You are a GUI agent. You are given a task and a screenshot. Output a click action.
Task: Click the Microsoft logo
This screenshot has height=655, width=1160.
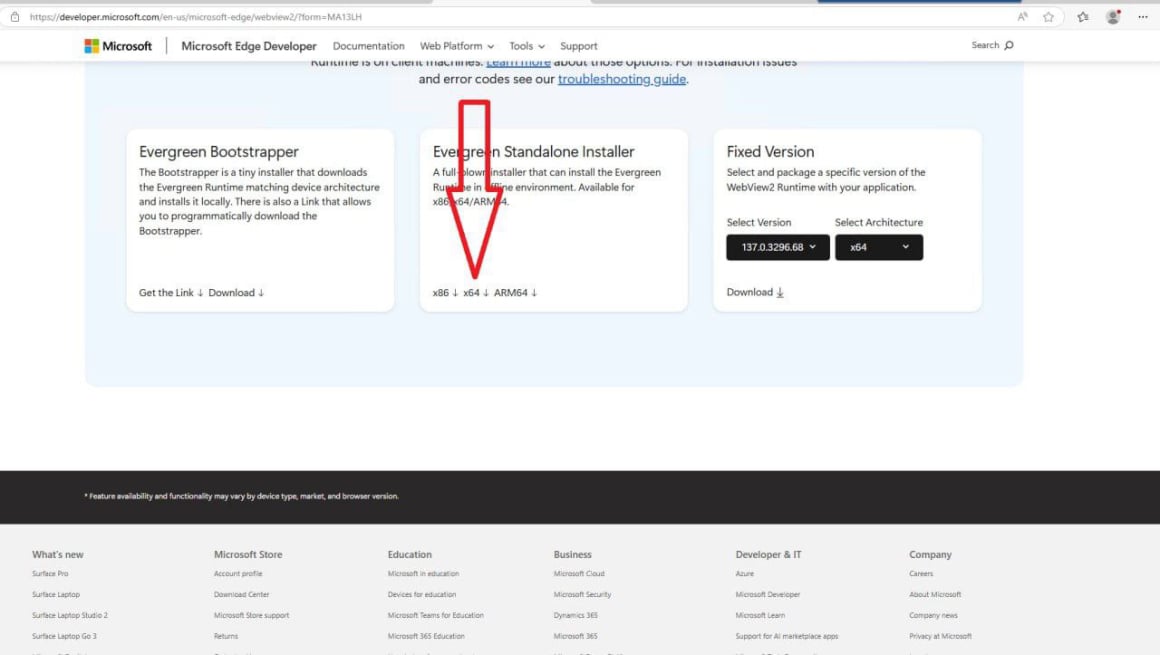[x=118, y=46]
